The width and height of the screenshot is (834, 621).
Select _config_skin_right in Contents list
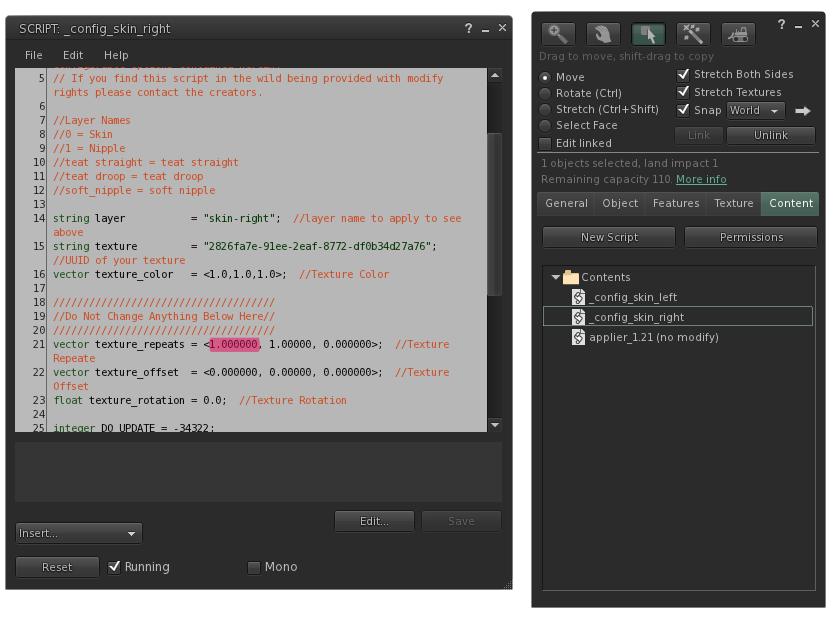[x=637, y=317]
